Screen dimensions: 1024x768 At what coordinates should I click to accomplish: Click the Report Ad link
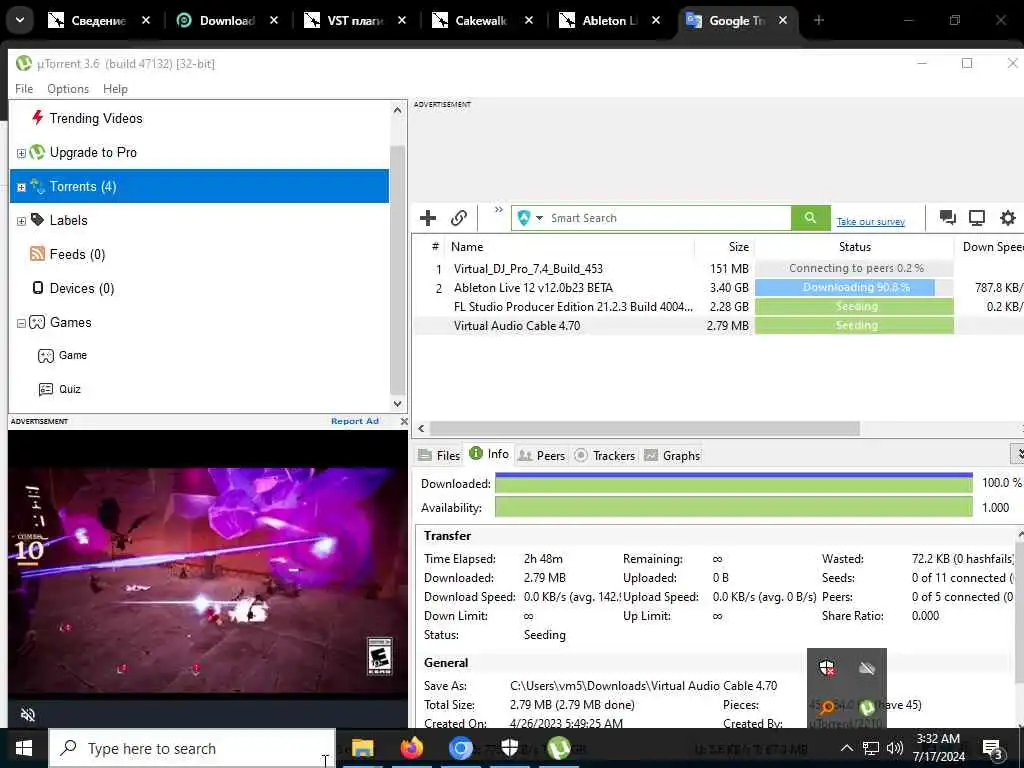[355, 421]
